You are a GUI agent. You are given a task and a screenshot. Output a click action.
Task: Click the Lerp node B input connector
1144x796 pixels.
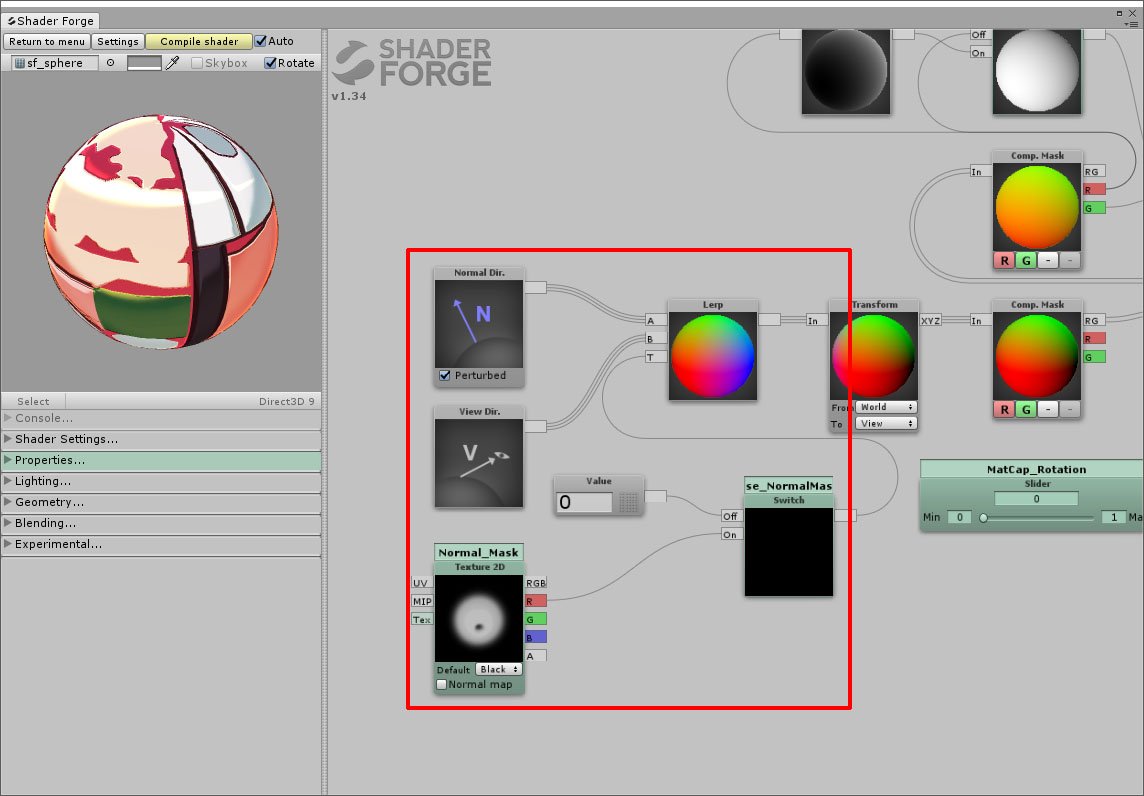pos(655,339)
